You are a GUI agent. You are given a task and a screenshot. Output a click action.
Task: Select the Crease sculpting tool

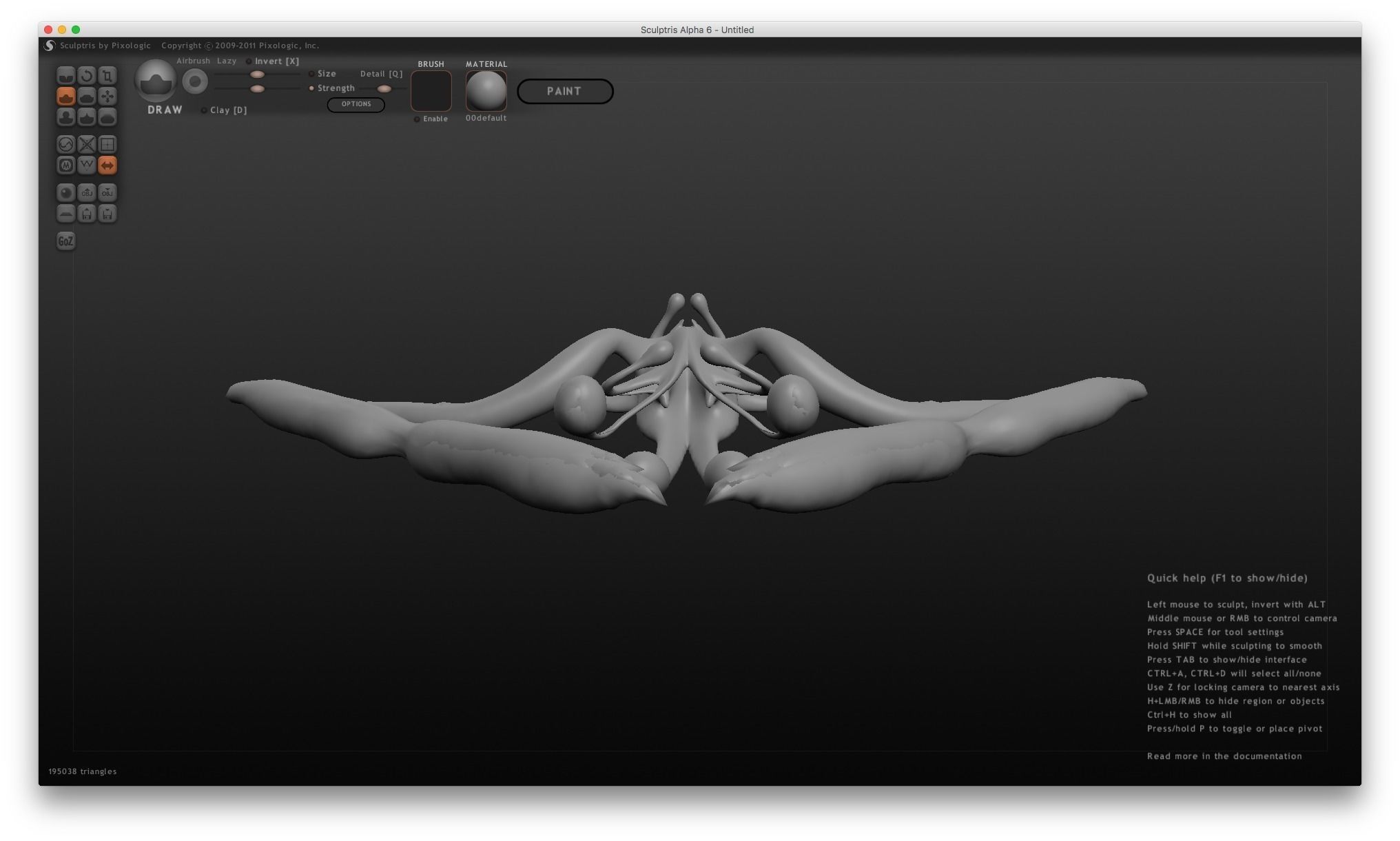pos(65,75)
